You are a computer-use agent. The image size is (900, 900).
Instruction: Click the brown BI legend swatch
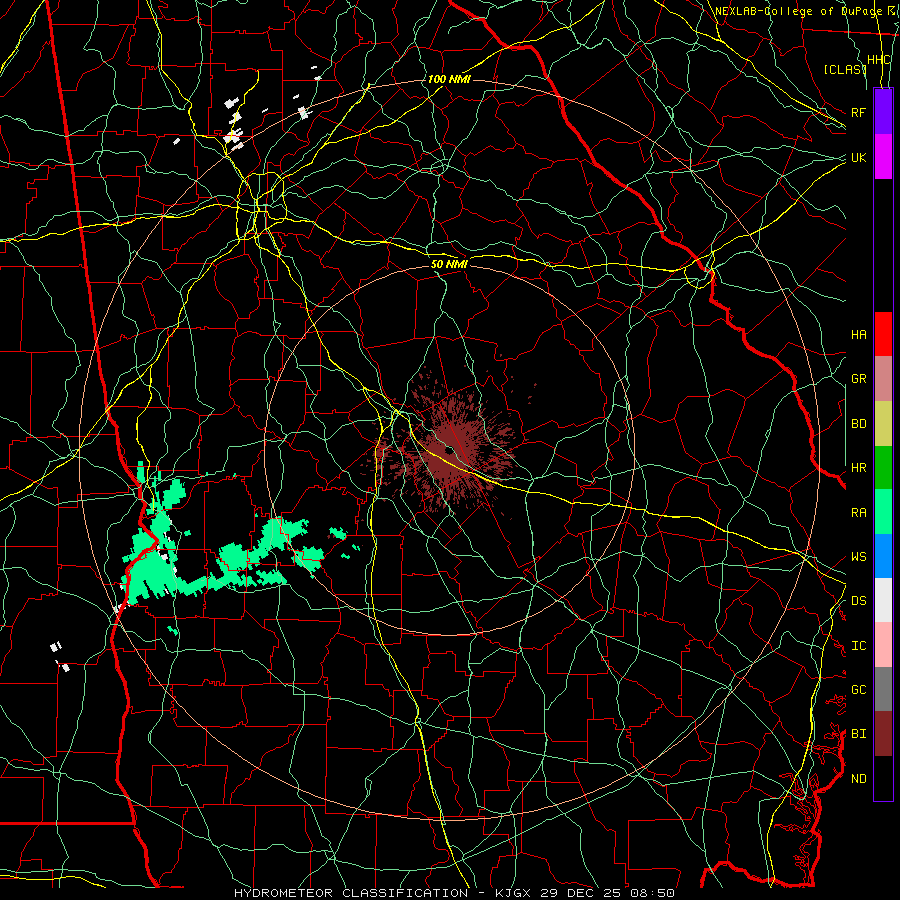tap(883, 734)
